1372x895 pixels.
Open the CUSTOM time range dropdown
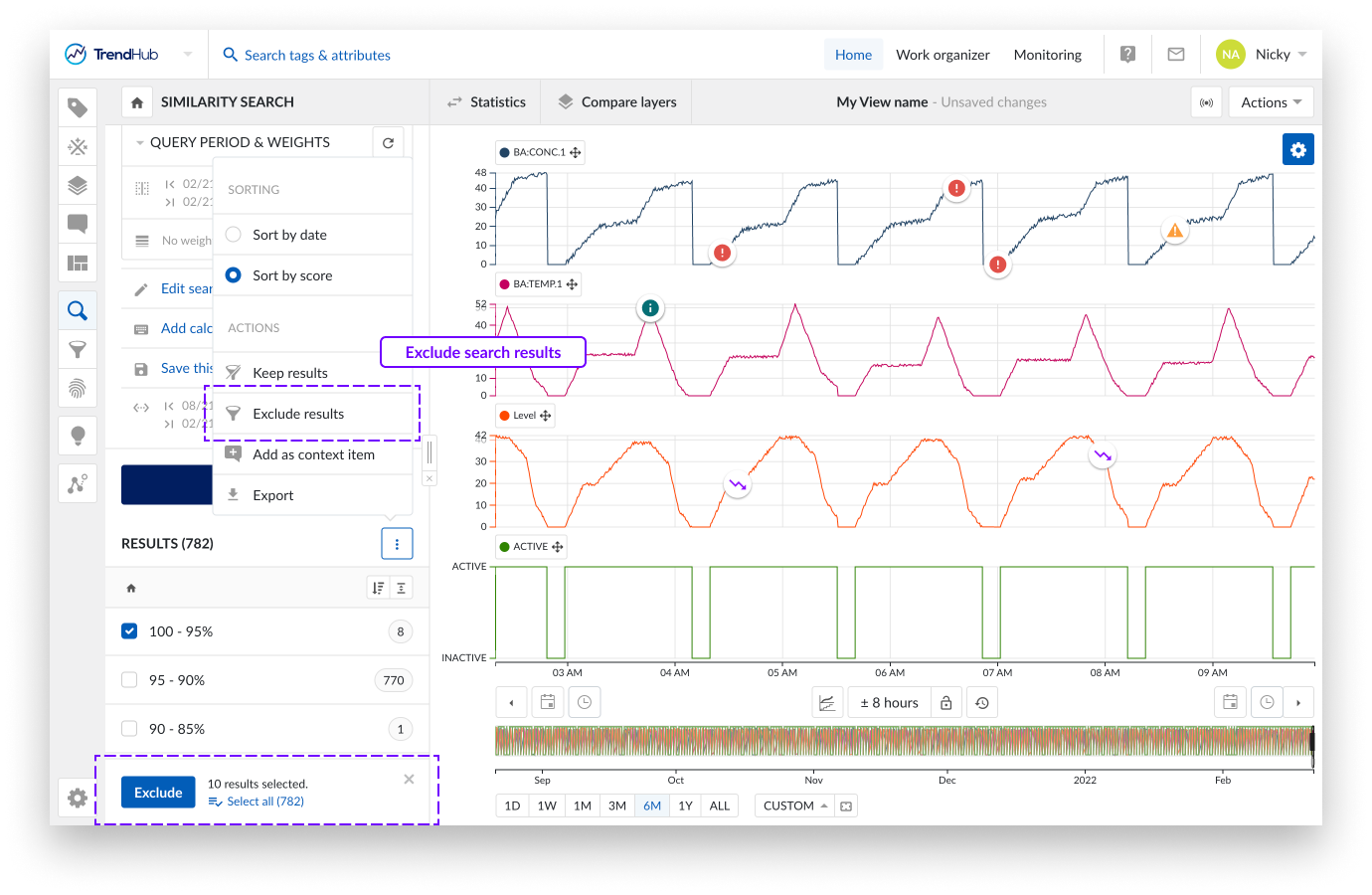coord(794,805)
